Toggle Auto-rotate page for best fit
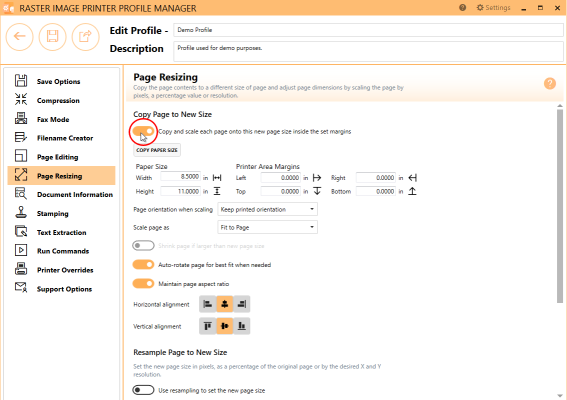This screenshot has height=400, width=567. coord(143,265)
